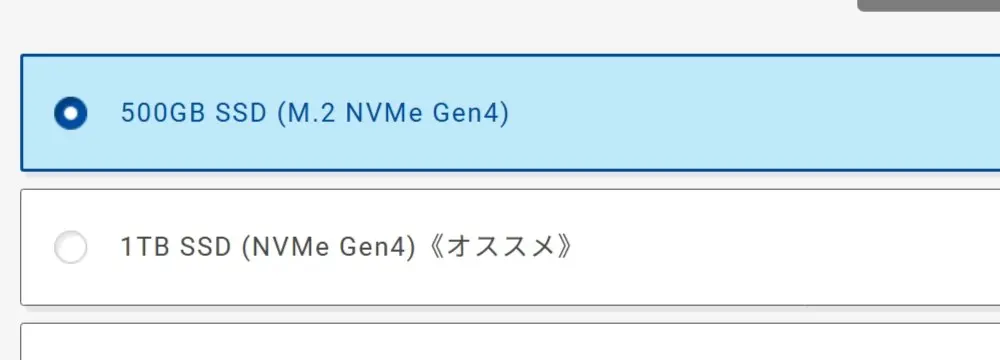
Task: Choose the 1TB SSD (NVMe Gen4) option row
Action: point(510,247)
